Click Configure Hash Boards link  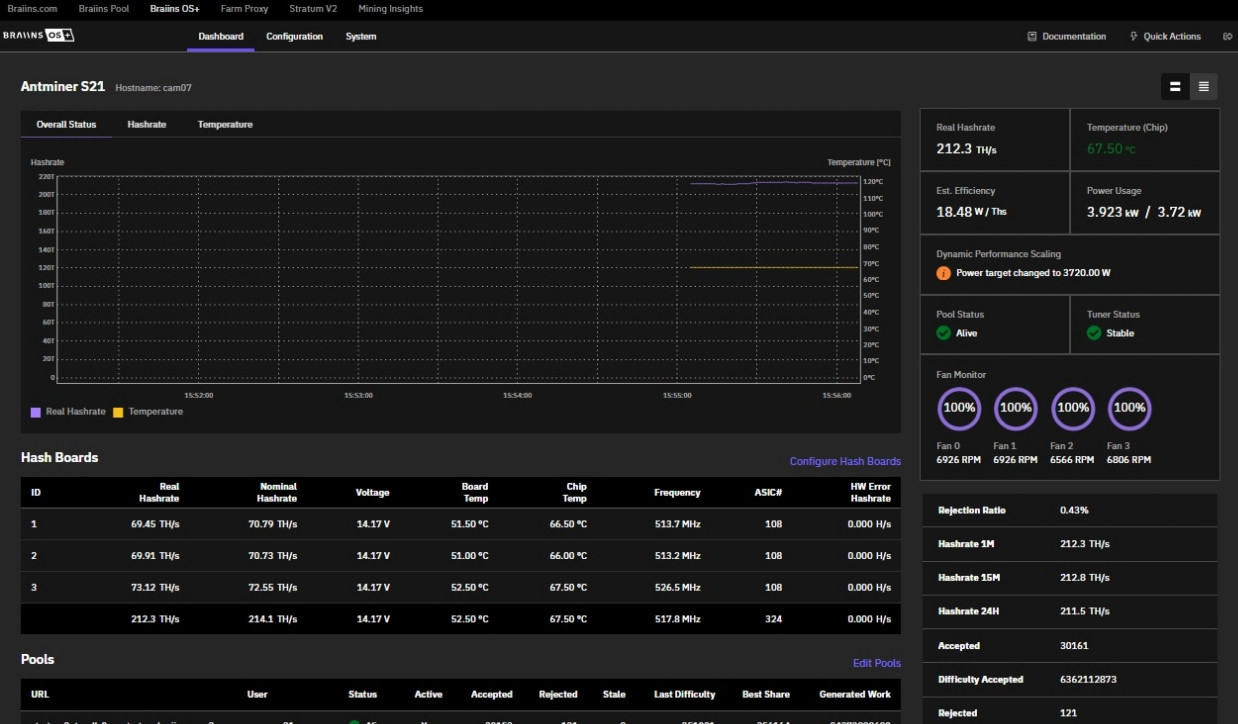click(x=845, y=461)
